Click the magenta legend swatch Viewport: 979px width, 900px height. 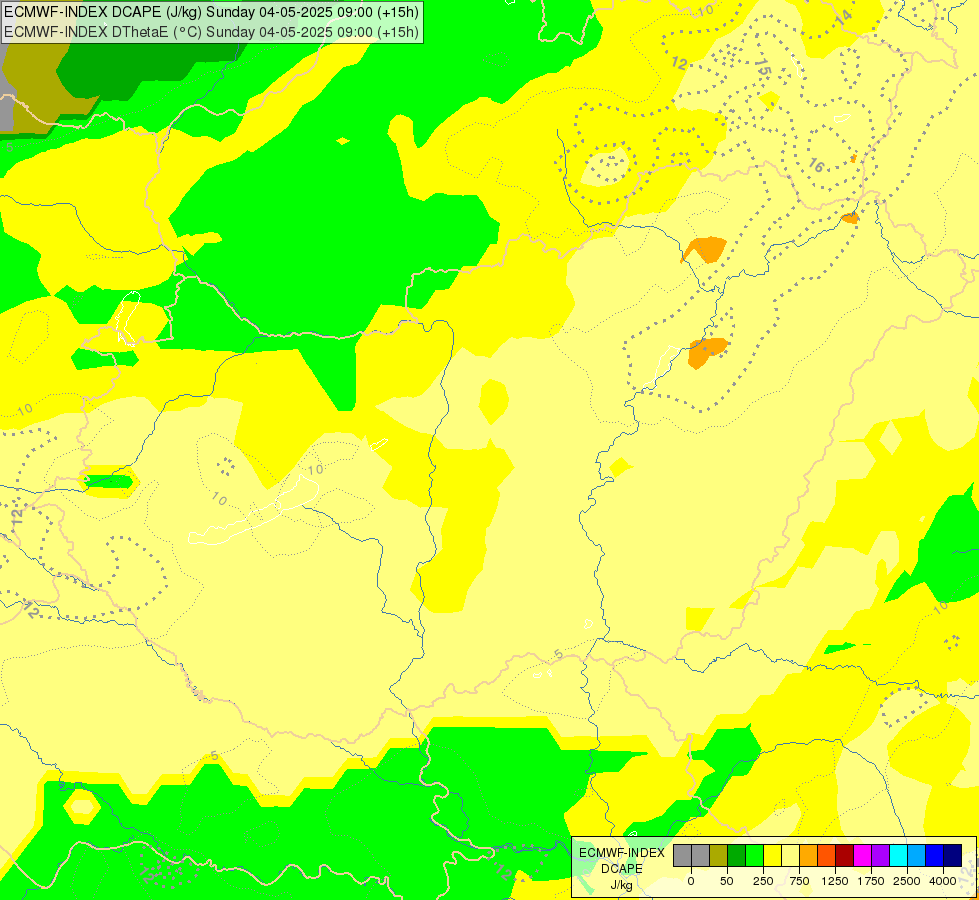tap(862, 856)
